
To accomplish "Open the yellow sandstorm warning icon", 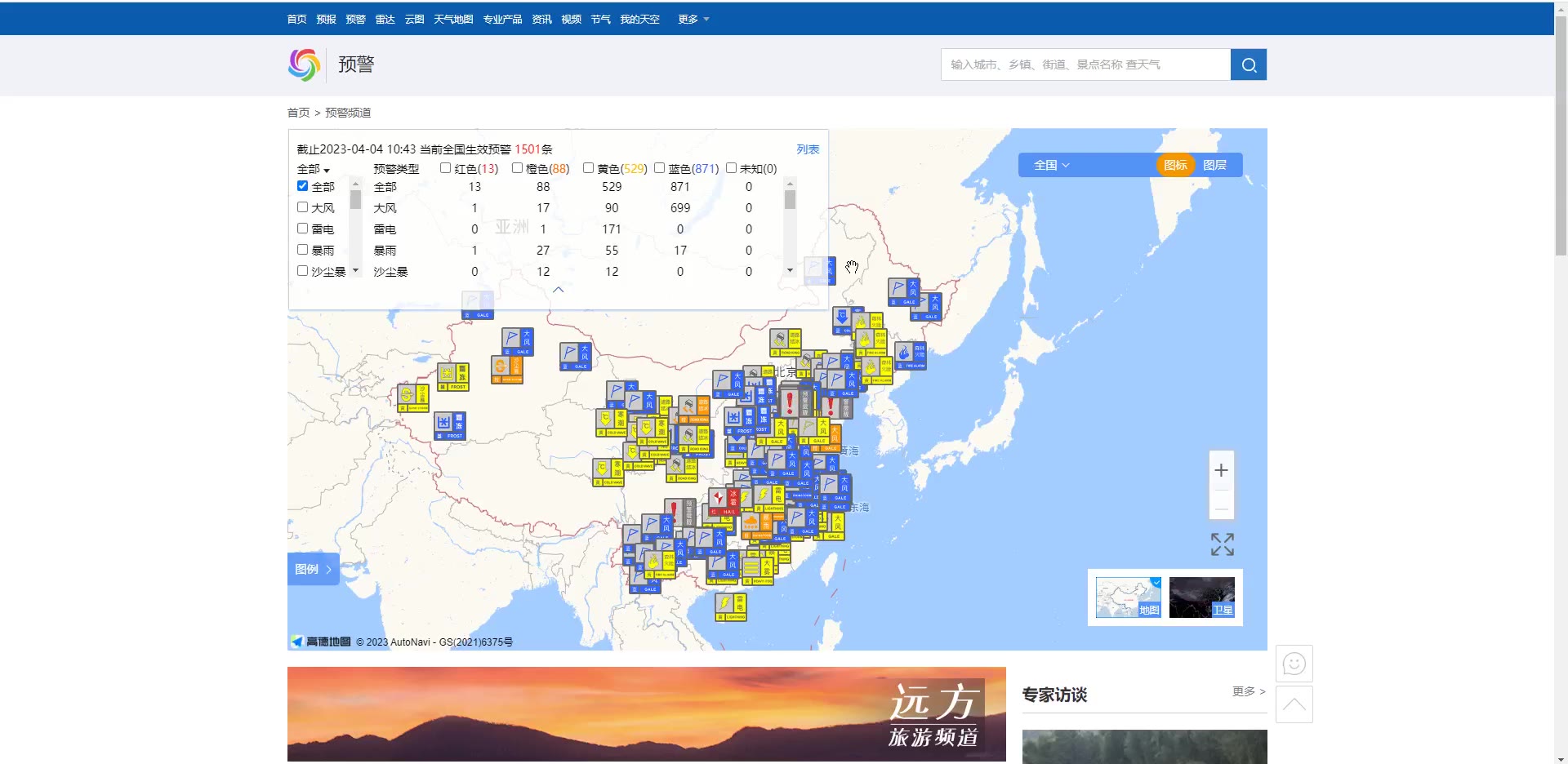I will click(x=412, y=398).
